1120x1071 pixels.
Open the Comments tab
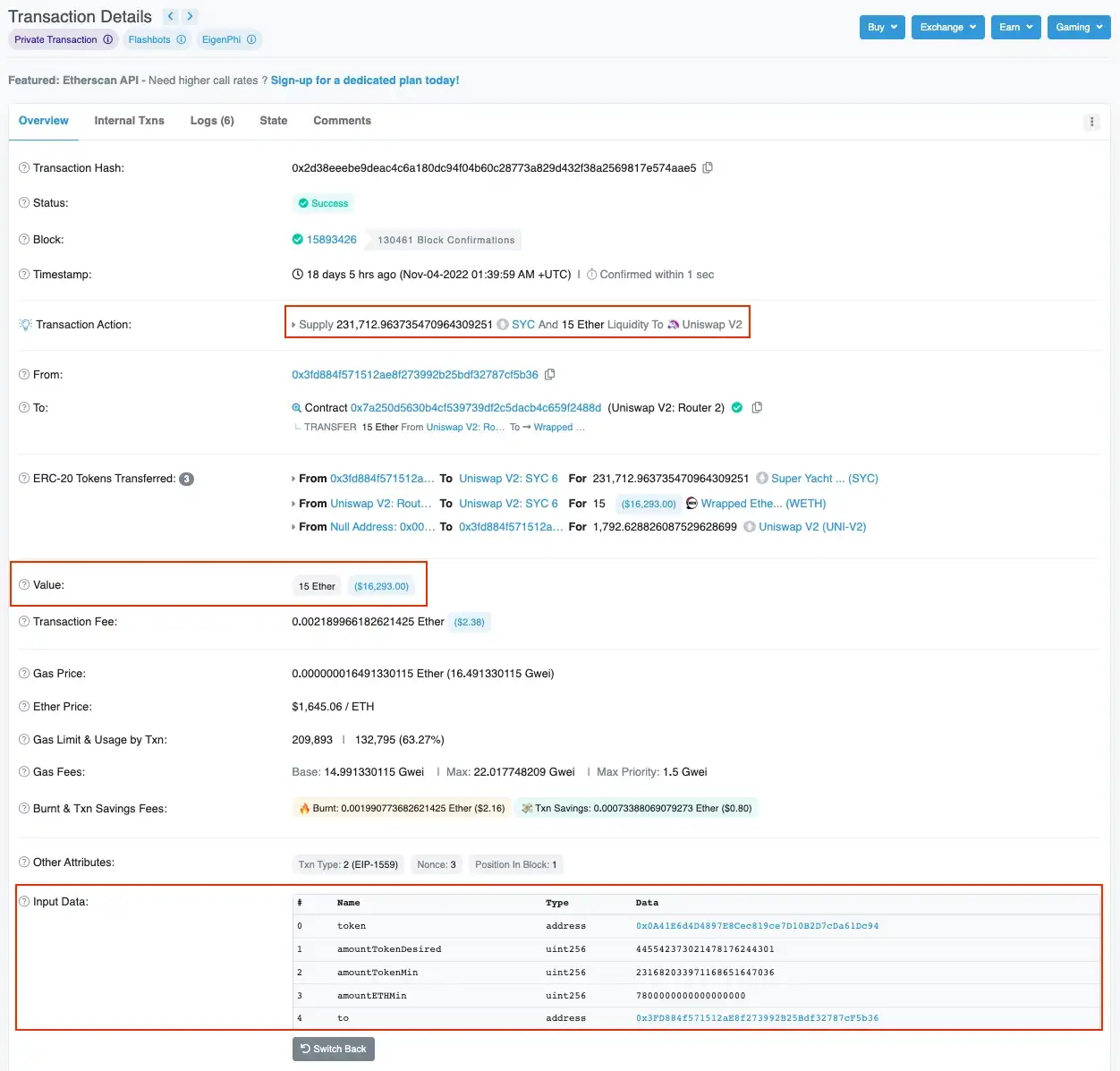[x=342, y=121]
